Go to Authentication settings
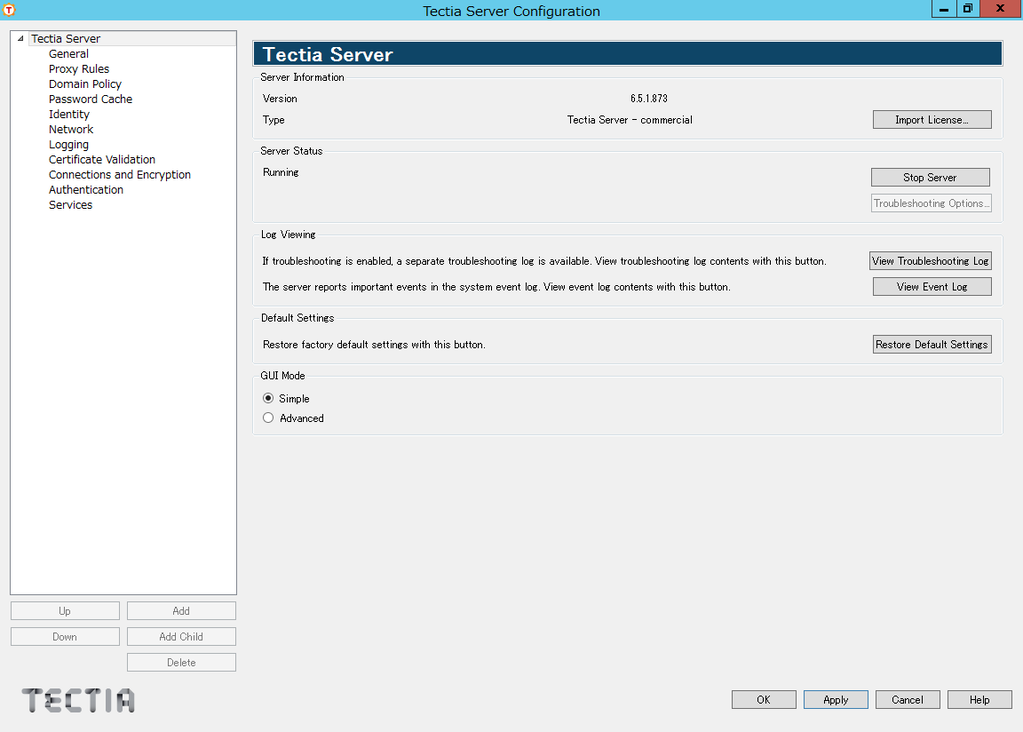 [x=86, y=189]
